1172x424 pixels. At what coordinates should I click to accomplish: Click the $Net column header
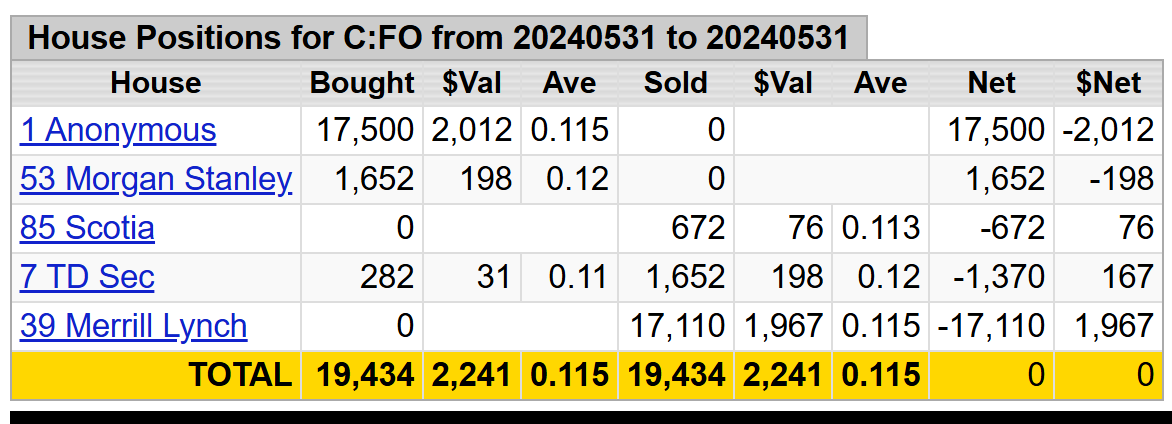pos(1109,83)
